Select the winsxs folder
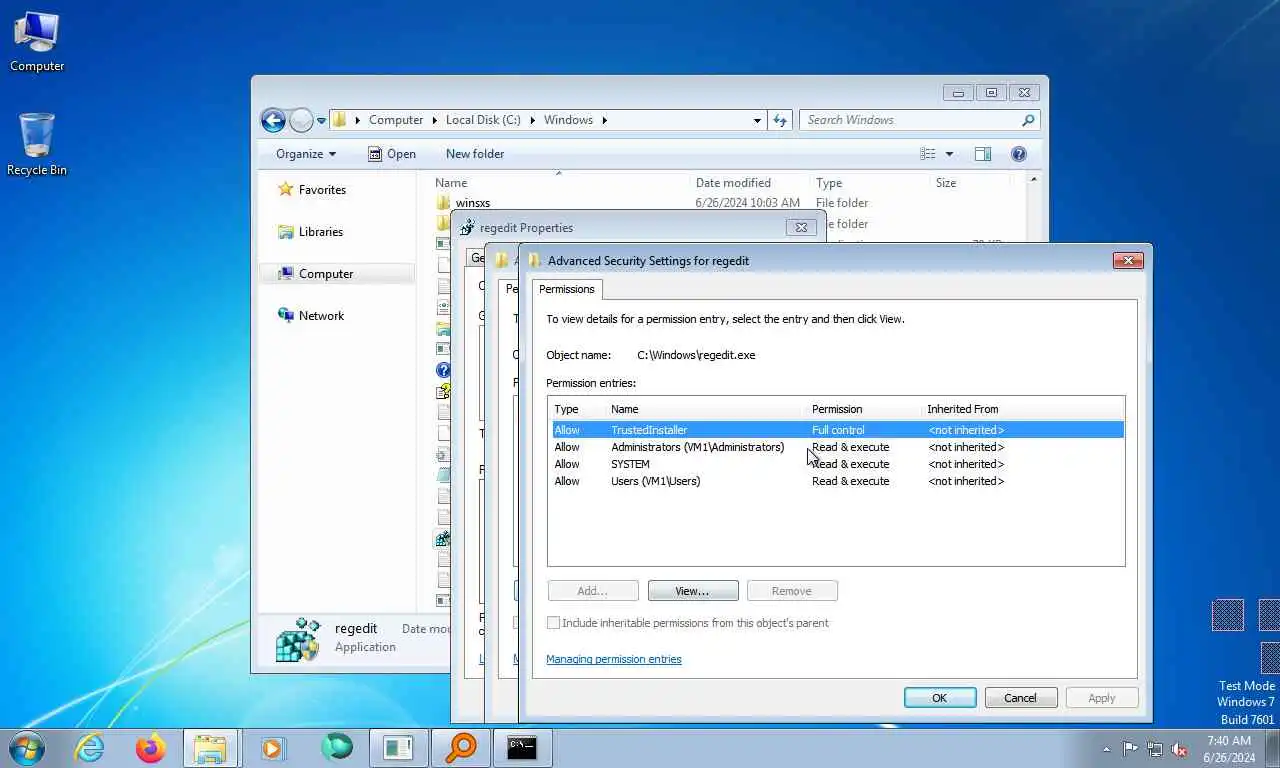 [x=473, y=203]
